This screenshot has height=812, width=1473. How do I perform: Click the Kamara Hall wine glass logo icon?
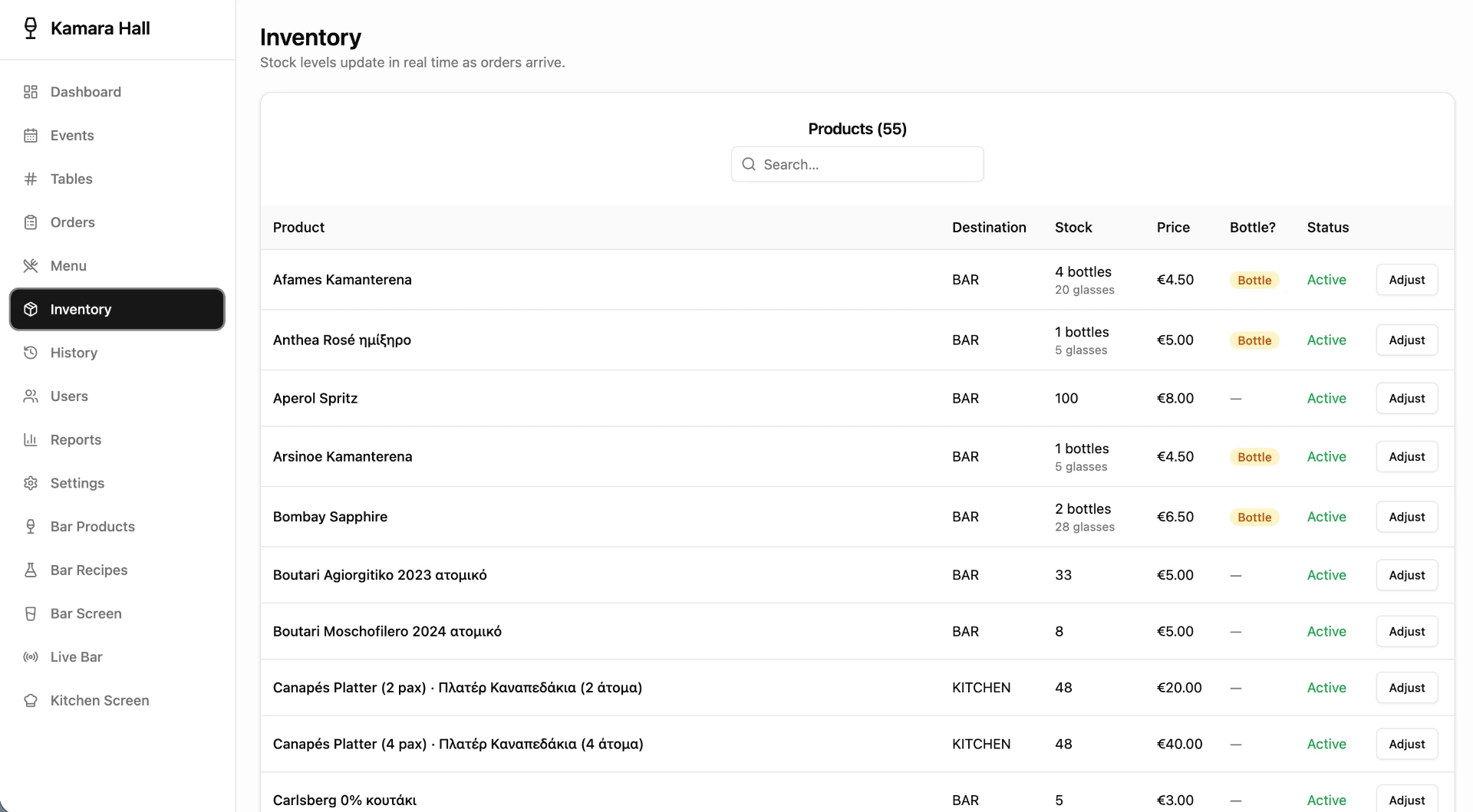point(31,28)
